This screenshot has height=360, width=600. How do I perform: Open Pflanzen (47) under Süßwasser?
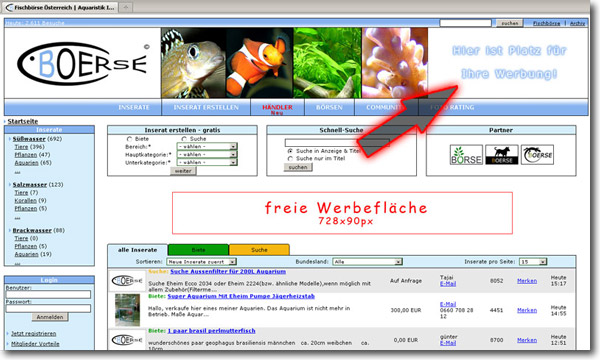tap(26, 155)
